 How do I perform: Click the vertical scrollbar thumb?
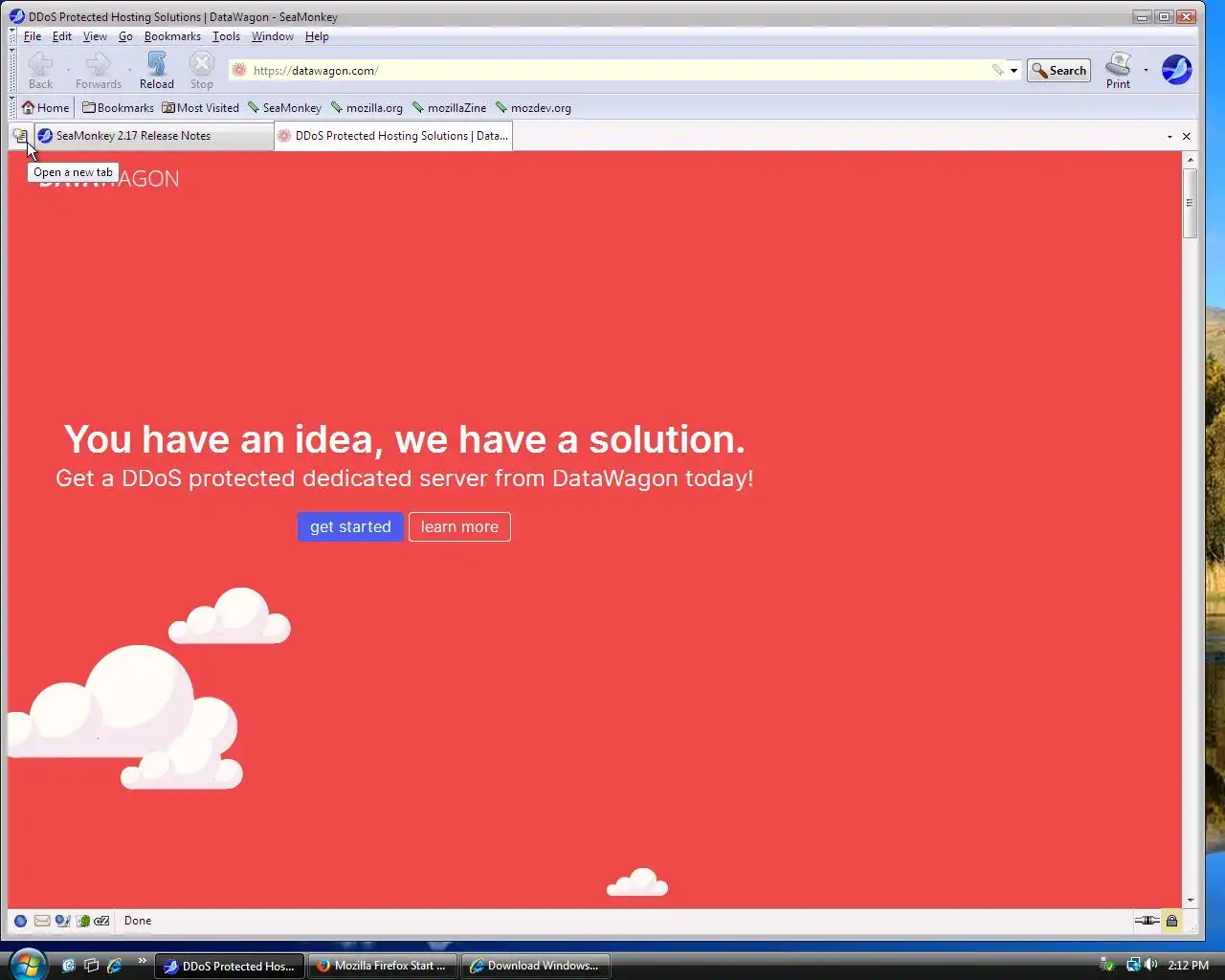(1191, 203)
